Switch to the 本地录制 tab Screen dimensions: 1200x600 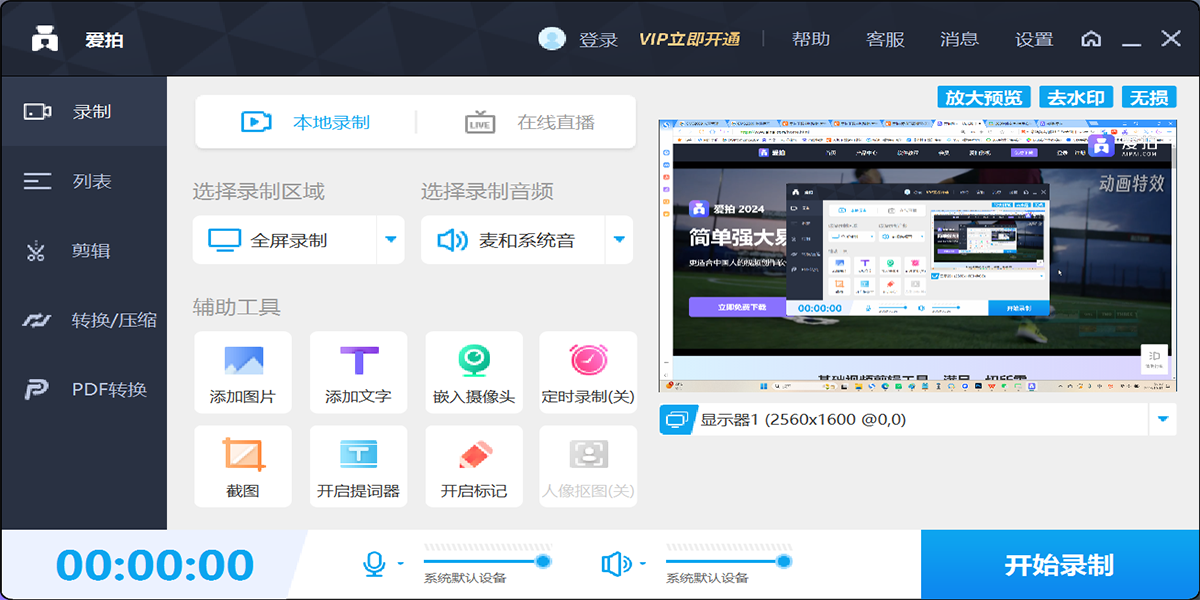pyautogui.click(x=306, y=122)
